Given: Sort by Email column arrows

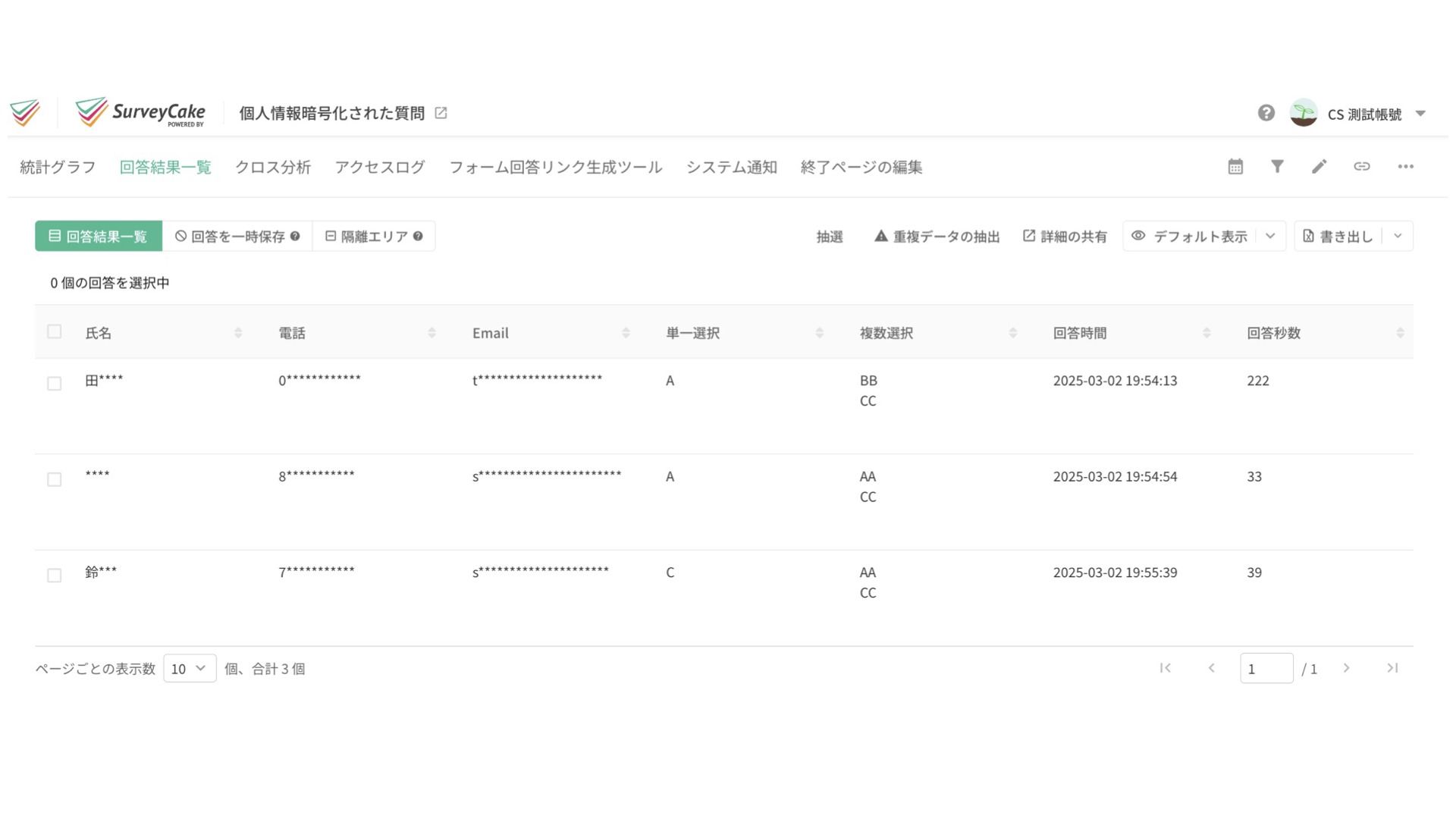Looking at the screenshot, I should pos(626,333).
